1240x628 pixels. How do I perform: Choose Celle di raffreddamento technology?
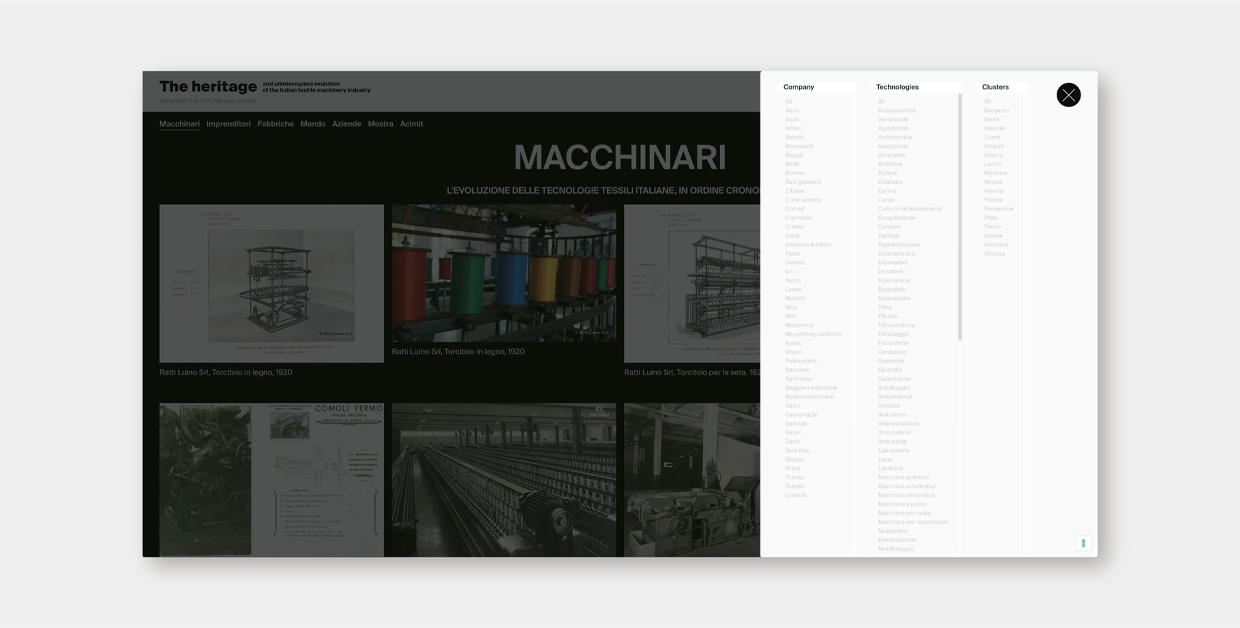click(x=910, y=209)
